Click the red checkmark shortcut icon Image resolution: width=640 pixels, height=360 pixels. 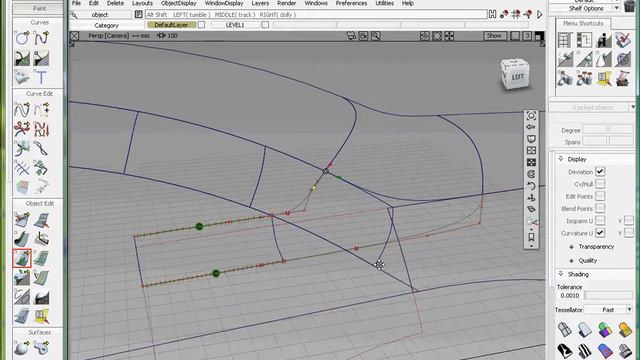623,40
